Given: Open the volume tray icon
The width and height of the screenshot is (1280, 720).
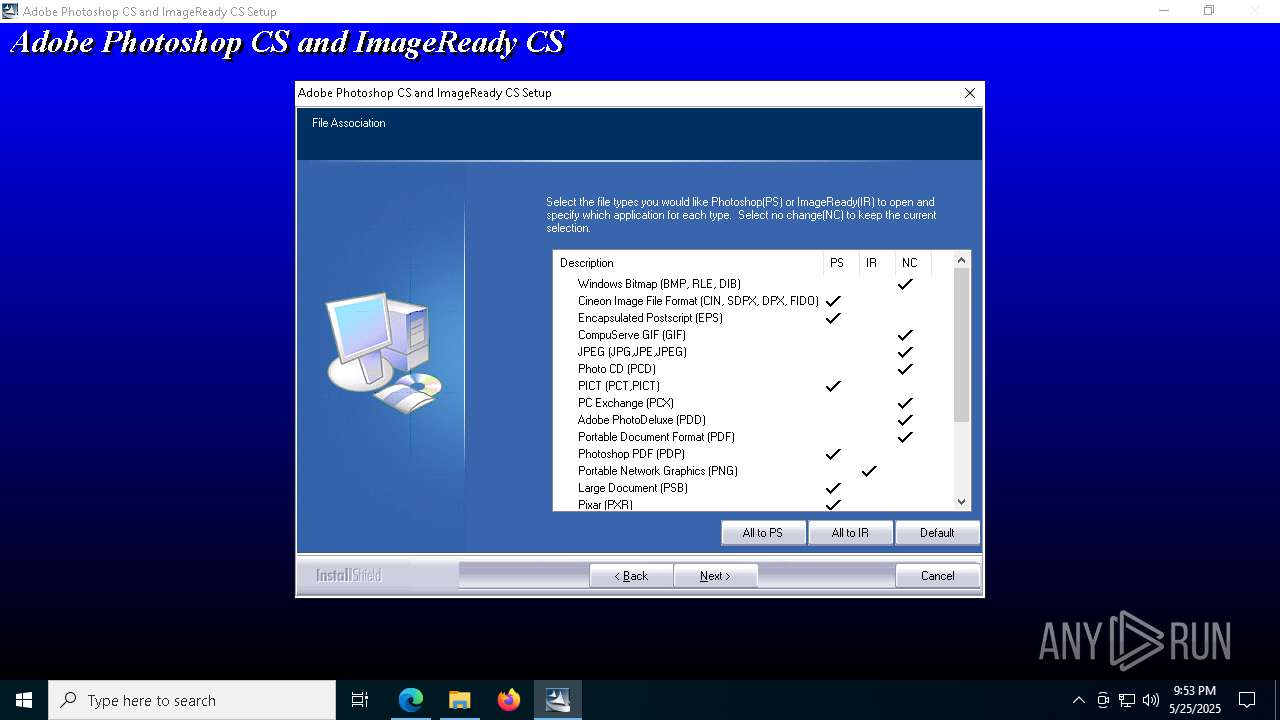Looking at the screenshot, I should tap(1151, 700).
